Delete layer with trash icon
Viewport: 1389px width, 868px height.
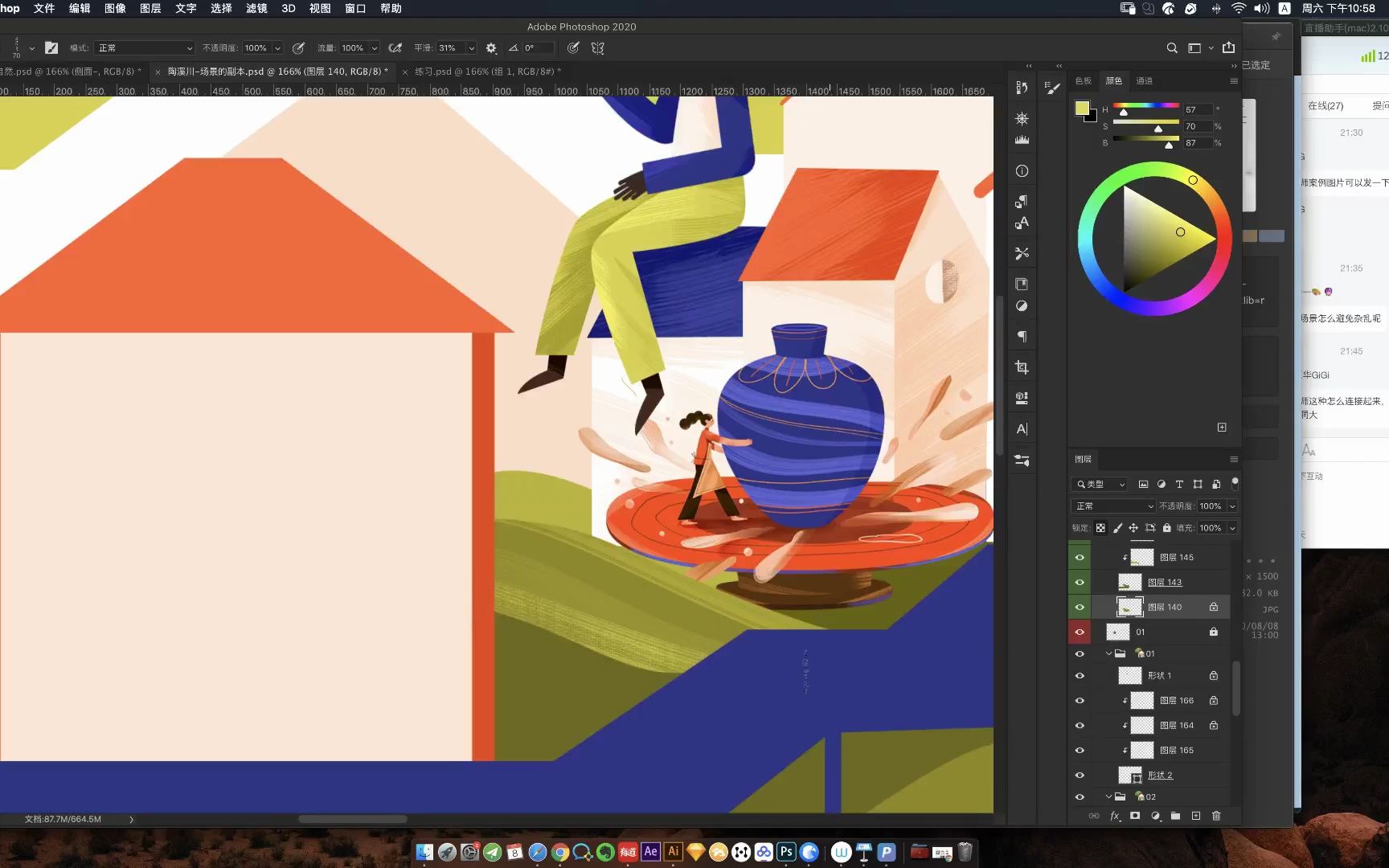(x=1216, y=816)
